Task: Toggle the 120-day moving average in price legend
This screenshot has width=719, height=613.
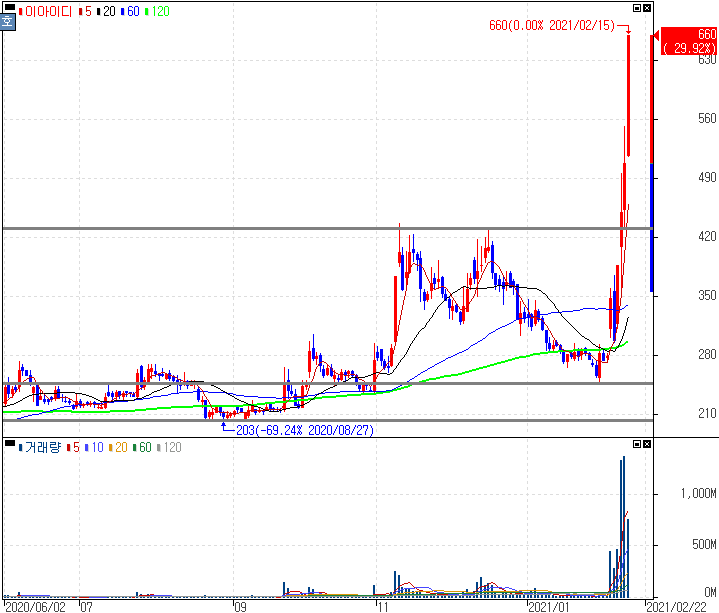Action: coord(157,11)
